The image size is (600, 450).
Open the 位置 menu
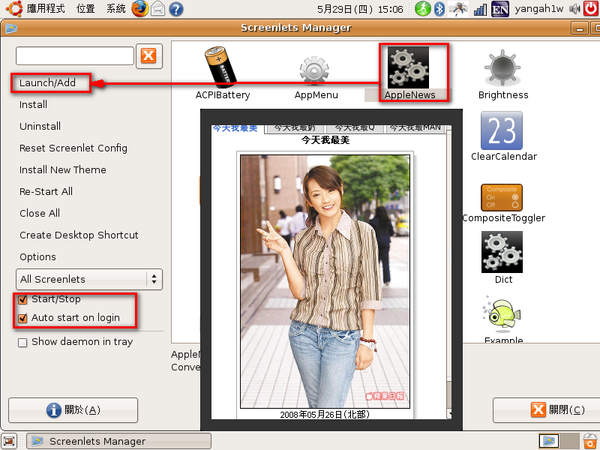pos(86,8)
